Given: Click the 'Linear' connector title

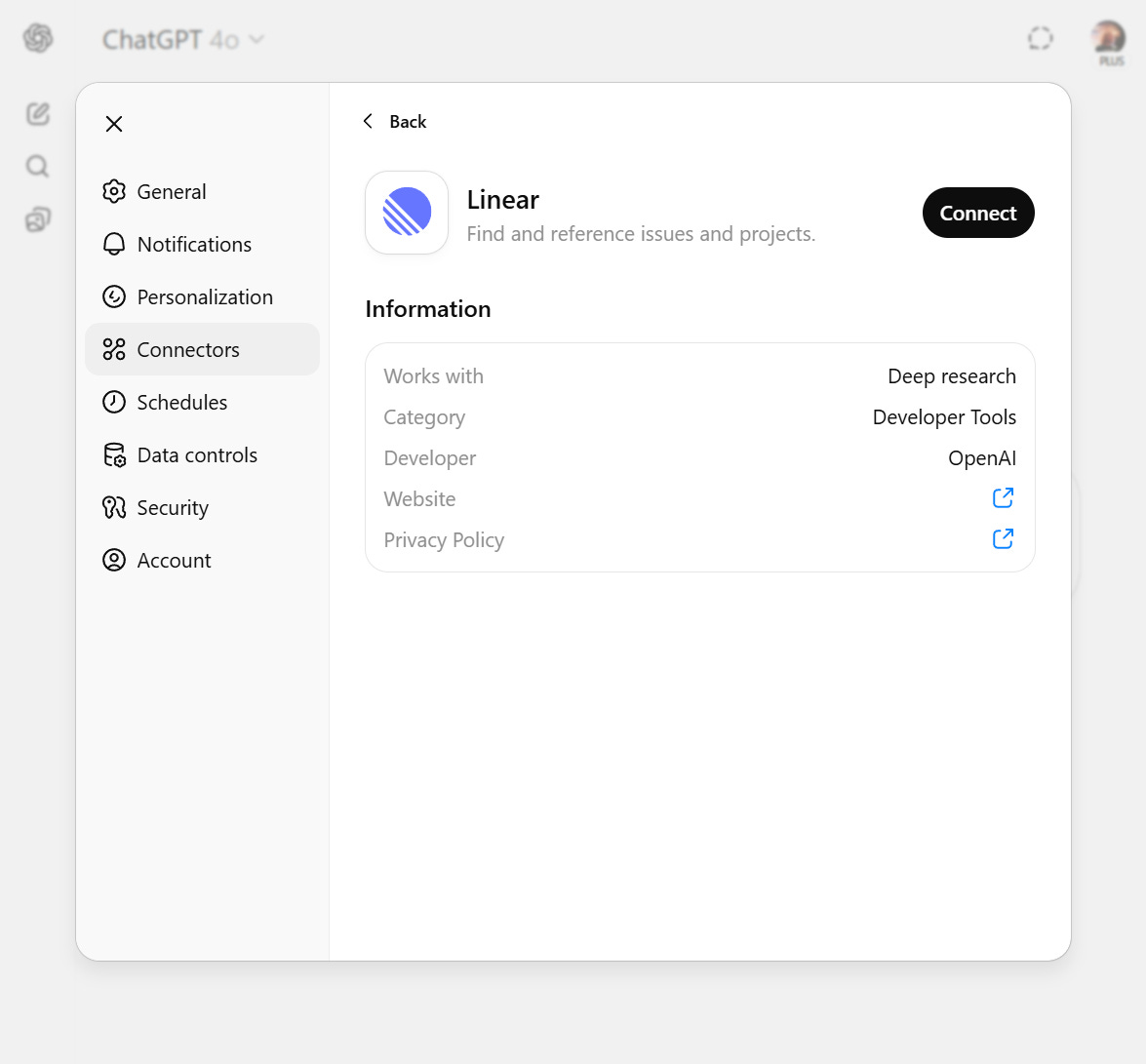Looking at the screenshot, I should (x=503, y=200).
